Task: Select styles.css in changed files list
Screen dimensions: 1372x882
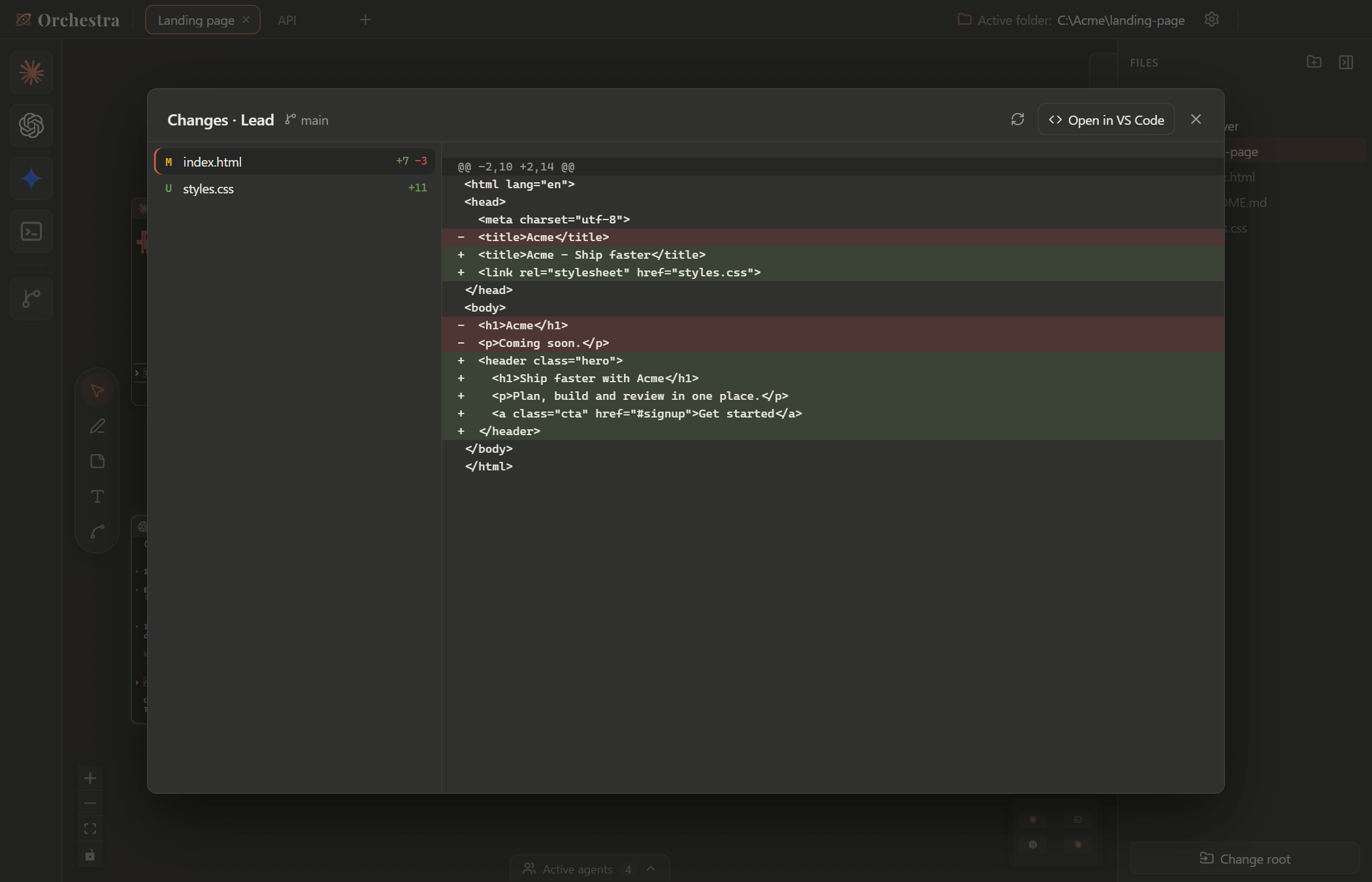Action: [x=295, y=188]
